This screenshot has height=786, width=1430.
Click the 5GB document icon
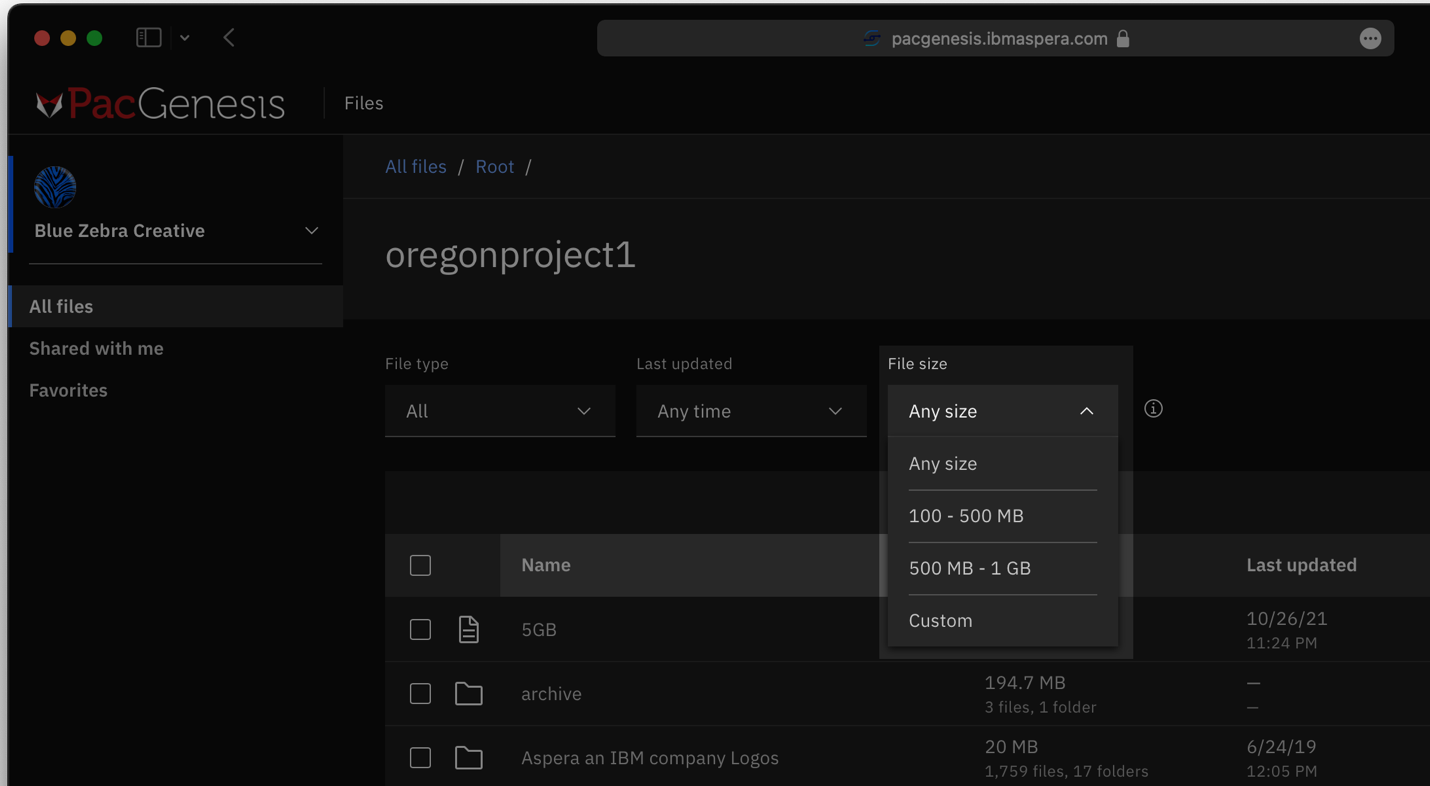click(469, 629)
